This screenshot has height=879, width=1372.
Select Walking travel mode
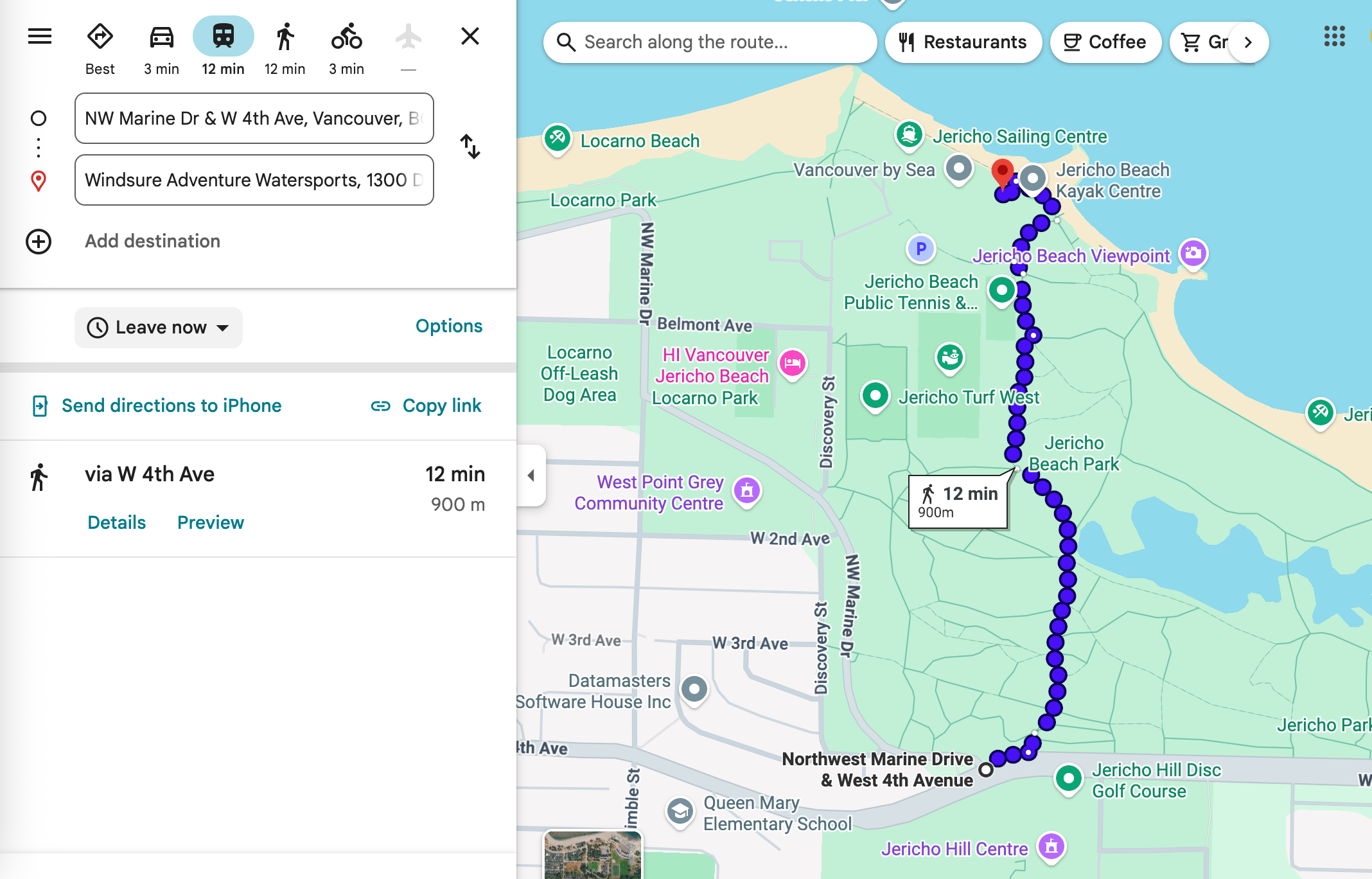tap(285, 37)
